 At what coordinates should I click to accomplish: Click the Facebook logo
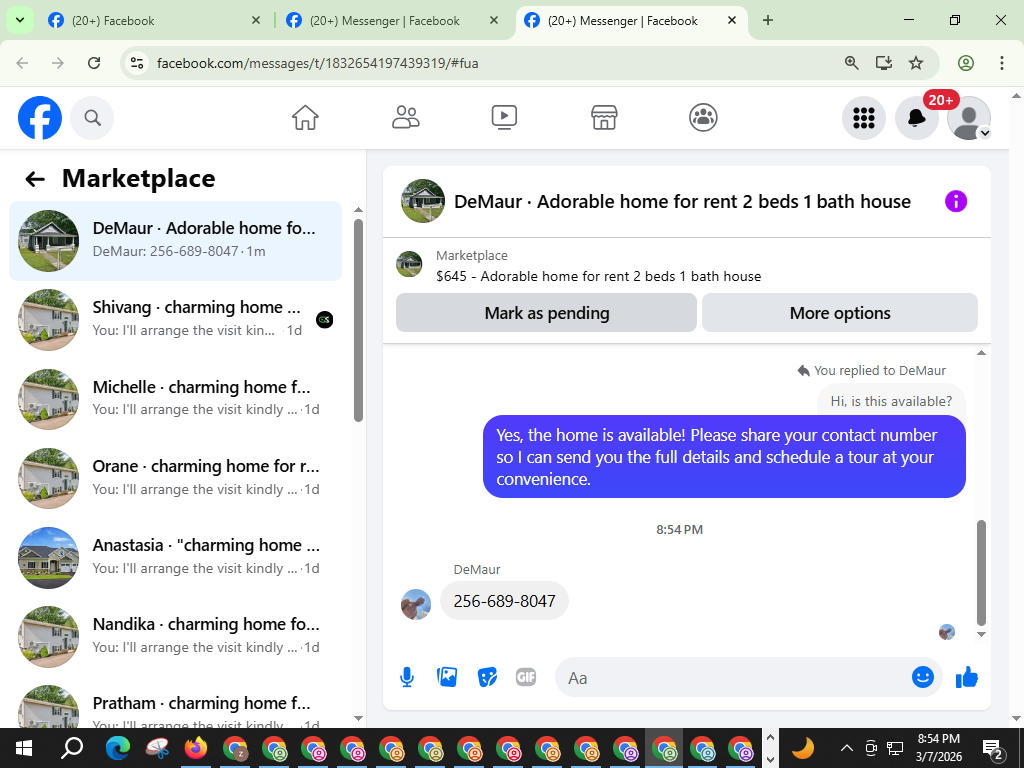point(40,118)
